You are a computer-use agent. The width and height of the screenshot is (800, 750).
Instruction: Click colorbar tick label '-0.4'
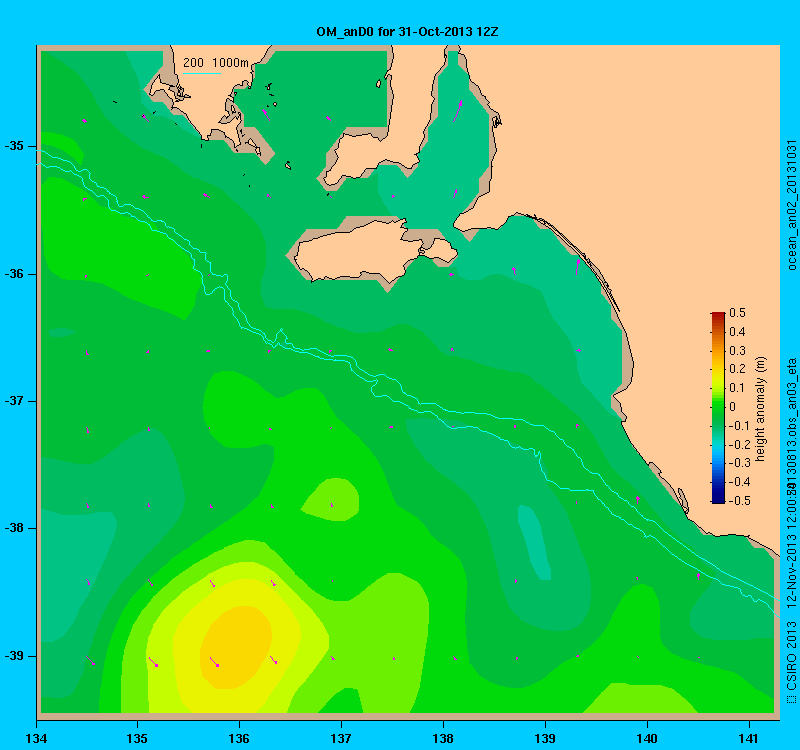coord(738,482)
